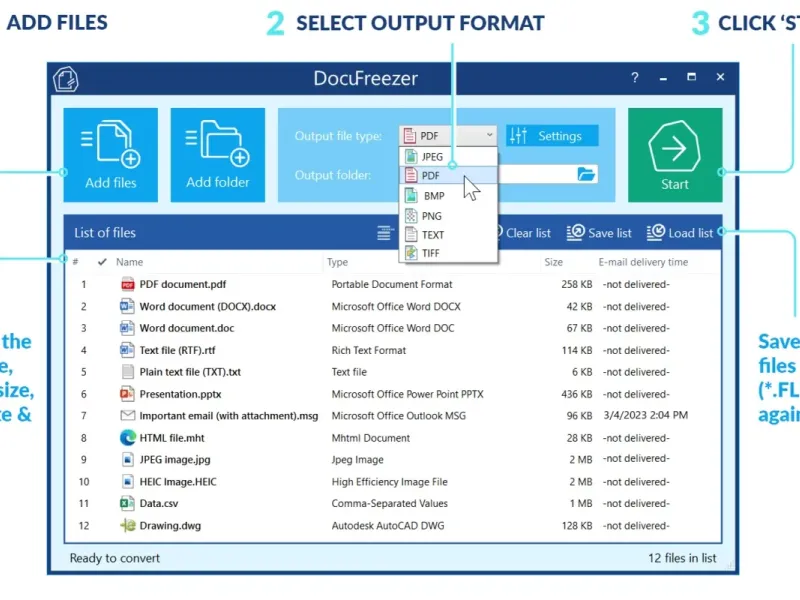
Task: Select row 'Text file (RTF).rtf'
Action: 393,350
